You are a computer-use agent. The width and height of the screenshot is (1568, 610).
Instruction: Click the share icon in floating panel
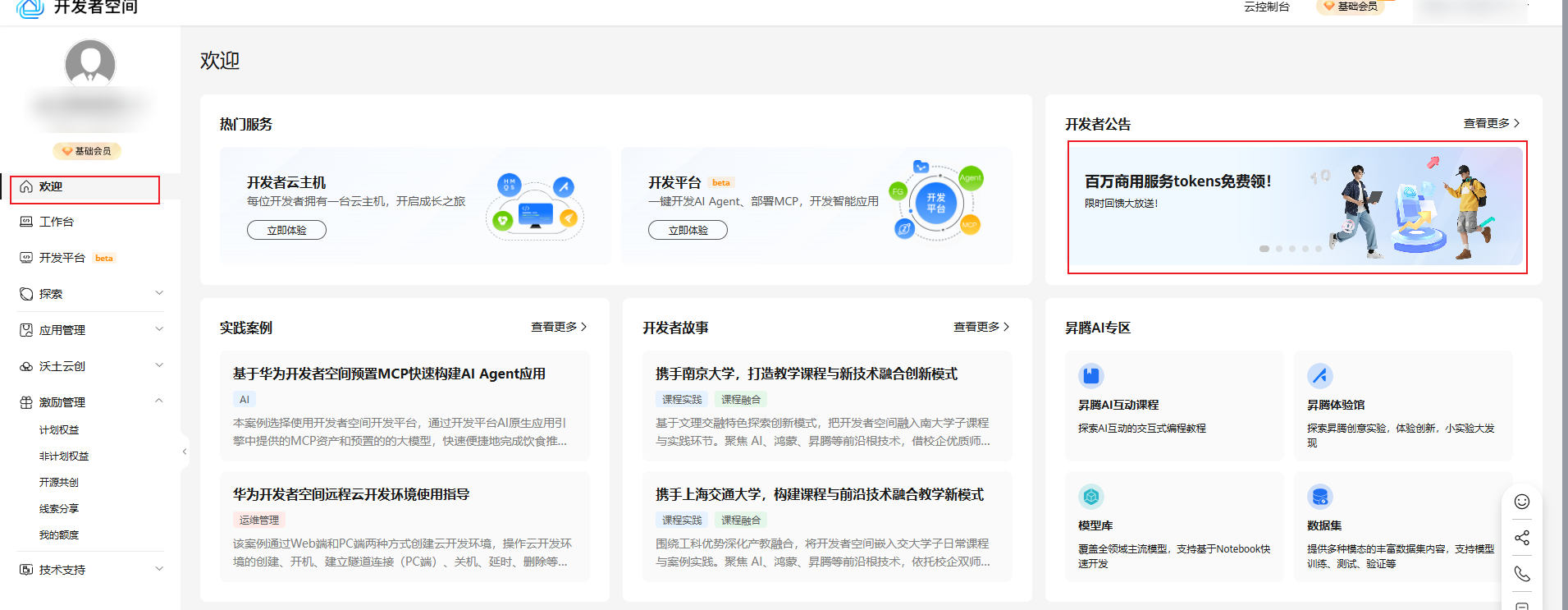coord(1522,538)
